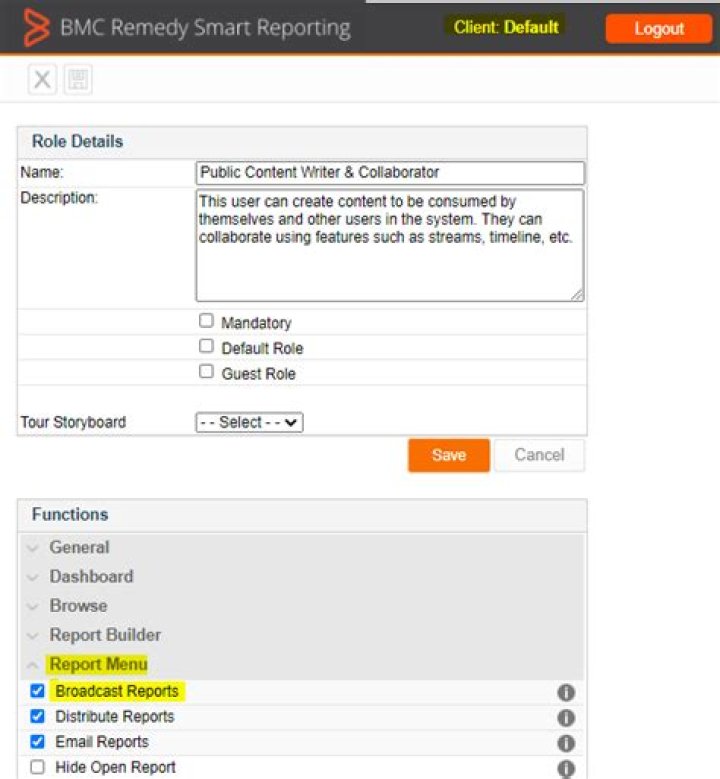Viewport: 720px width, 779px height.
Task: Click the X close icon in toolbar
Action: [x=42, y=79]
